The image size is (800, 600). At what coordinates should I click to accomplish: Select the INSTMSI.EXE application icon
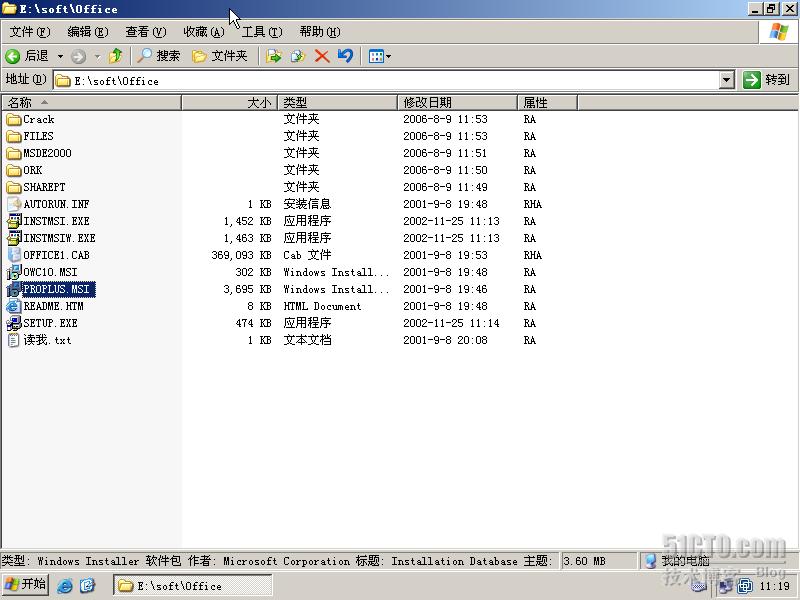(14, 221)
